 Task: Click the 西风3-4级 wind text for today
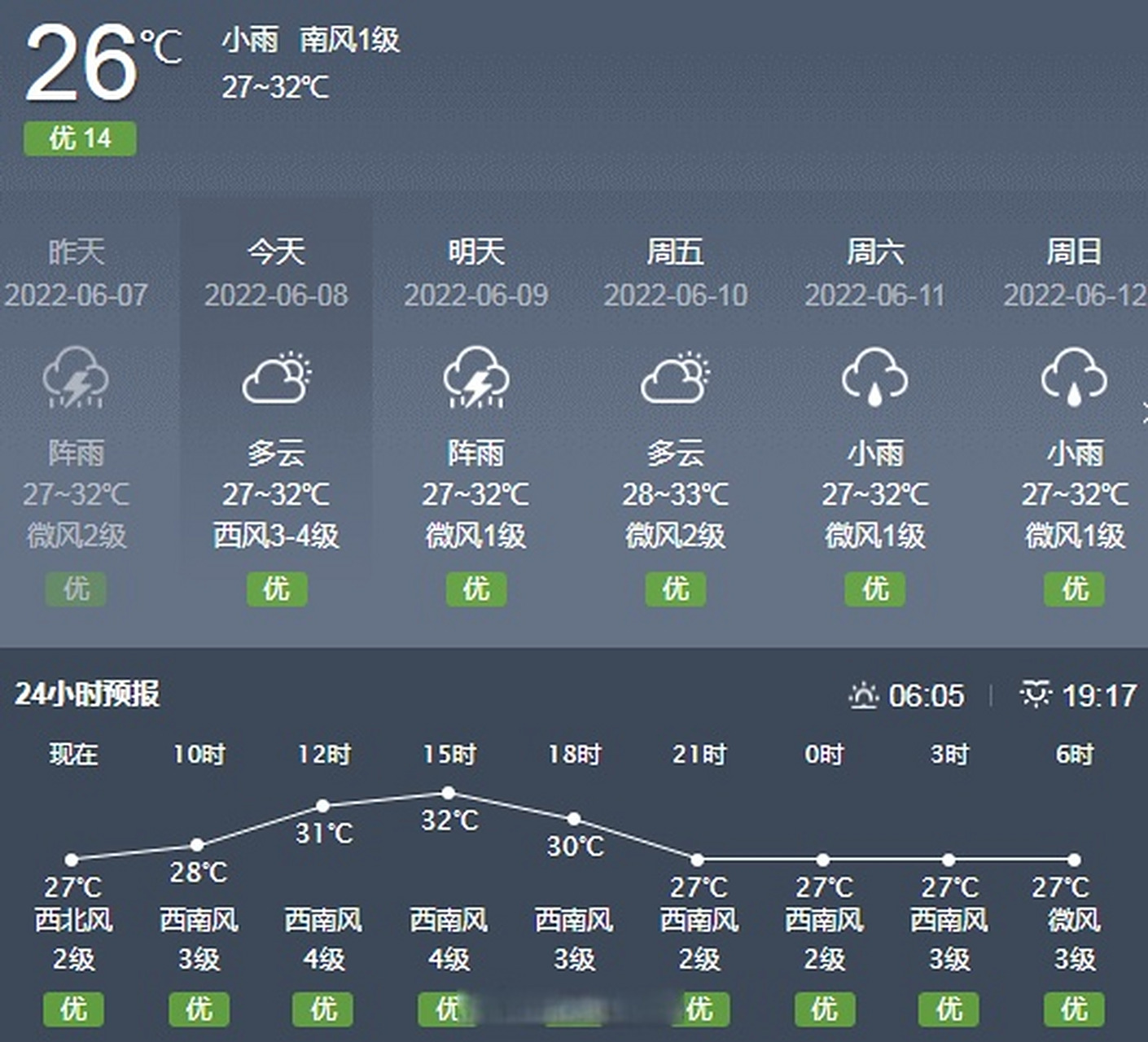pyautogui.click(x=276, y=536)
